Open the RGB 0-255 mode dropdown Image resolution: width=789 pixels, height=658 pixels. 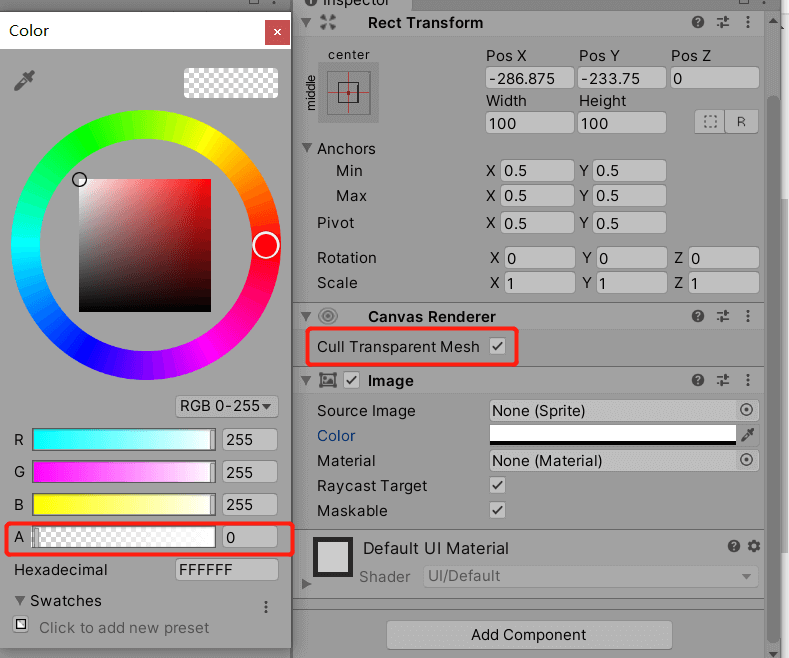[x=226, y=406]
